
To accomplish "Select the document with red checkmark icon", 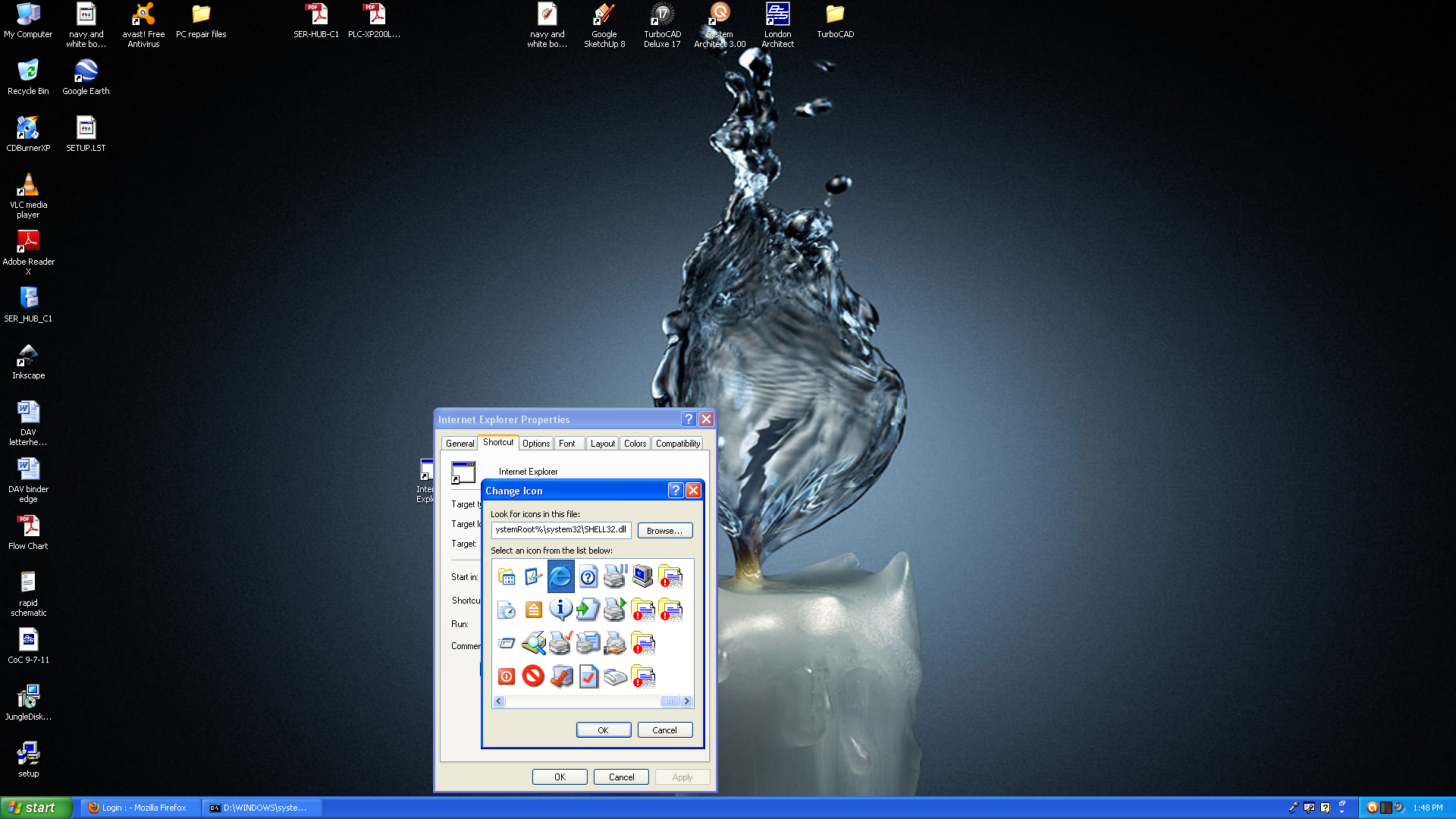I will (588, 676).
